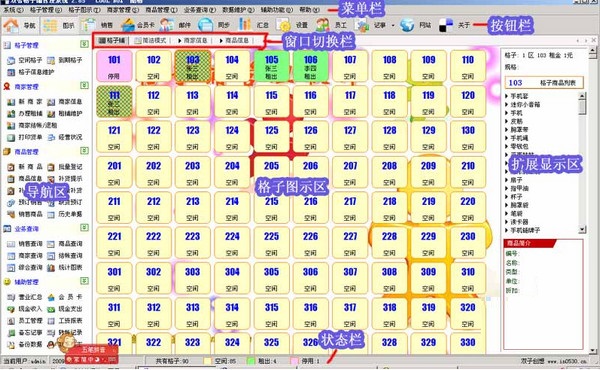Collapse the 辅助管理 sidebar section
Screen dimensions: 600x370
pos(84,281)
